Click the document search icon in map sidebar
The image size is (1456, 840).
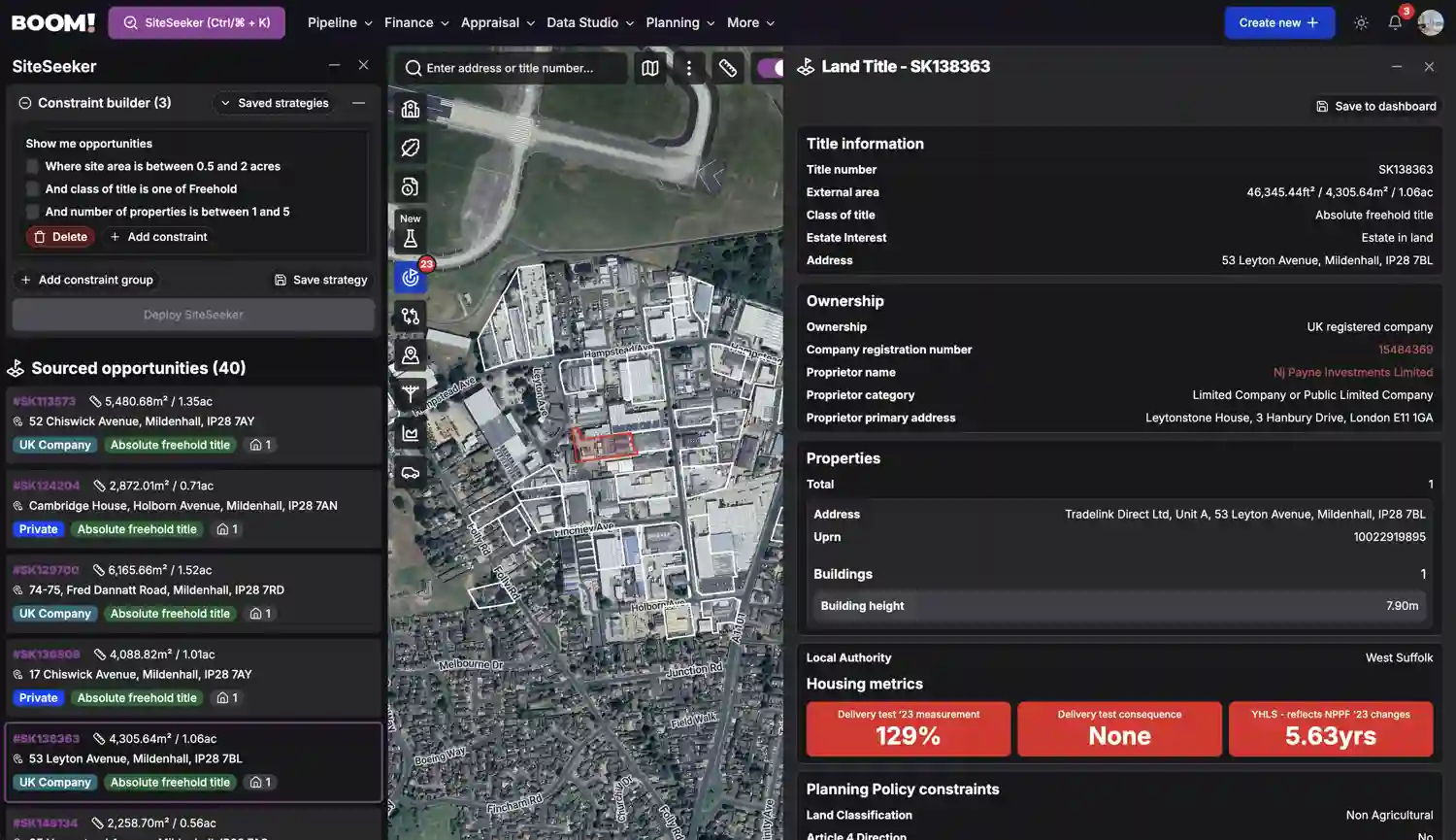(x=411, y=186)
